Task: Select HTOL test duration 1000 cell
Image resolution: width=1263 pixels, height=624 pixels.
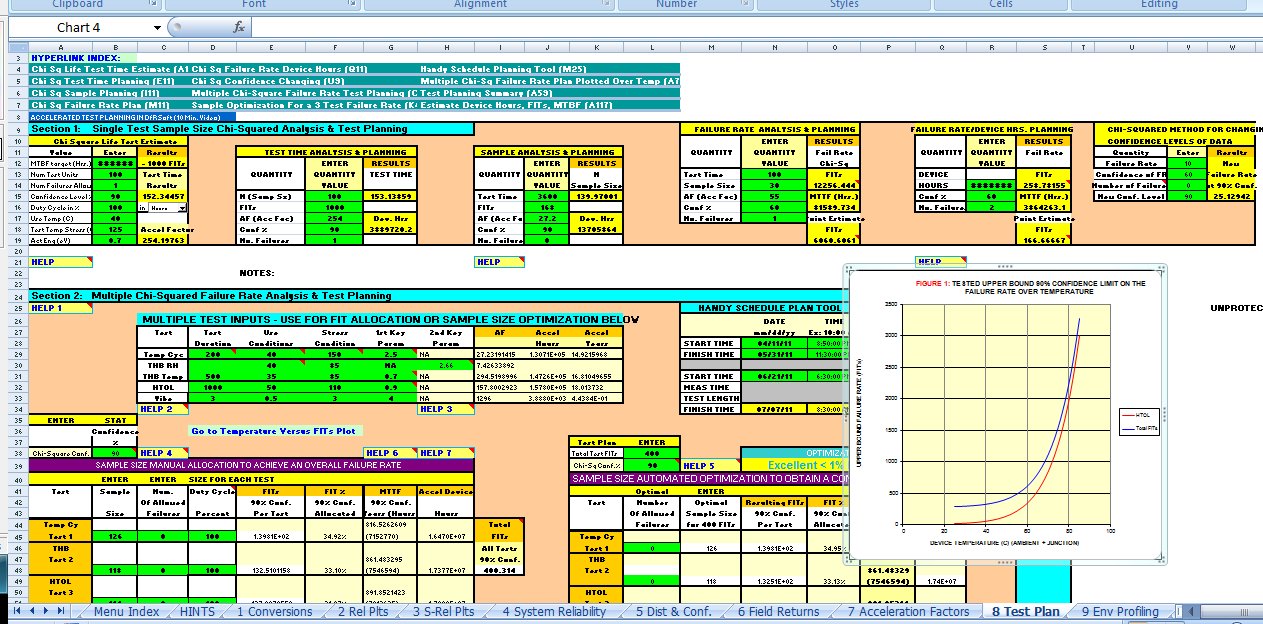Action: pyautogui.click(x=212, y=386)
